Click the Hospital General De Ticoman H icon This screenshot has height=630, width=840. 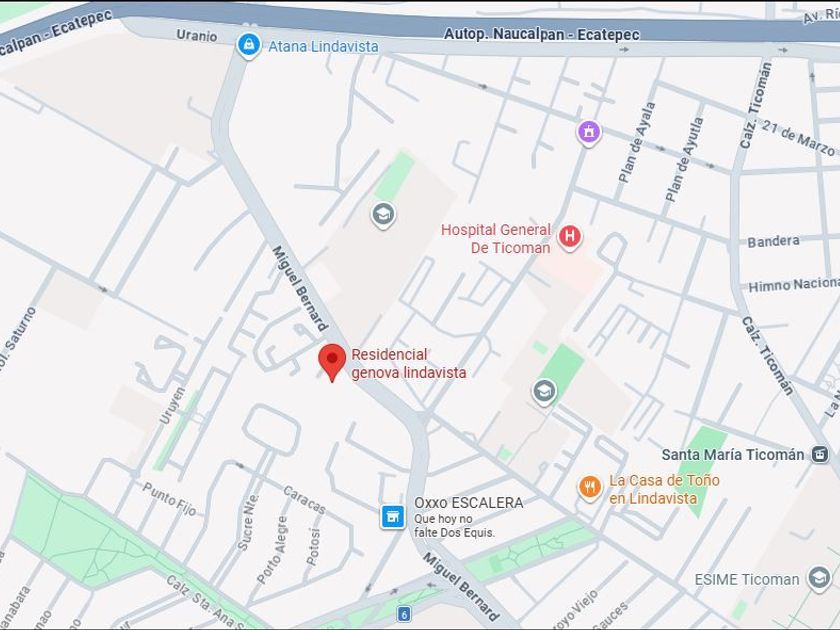pos(570,237)
